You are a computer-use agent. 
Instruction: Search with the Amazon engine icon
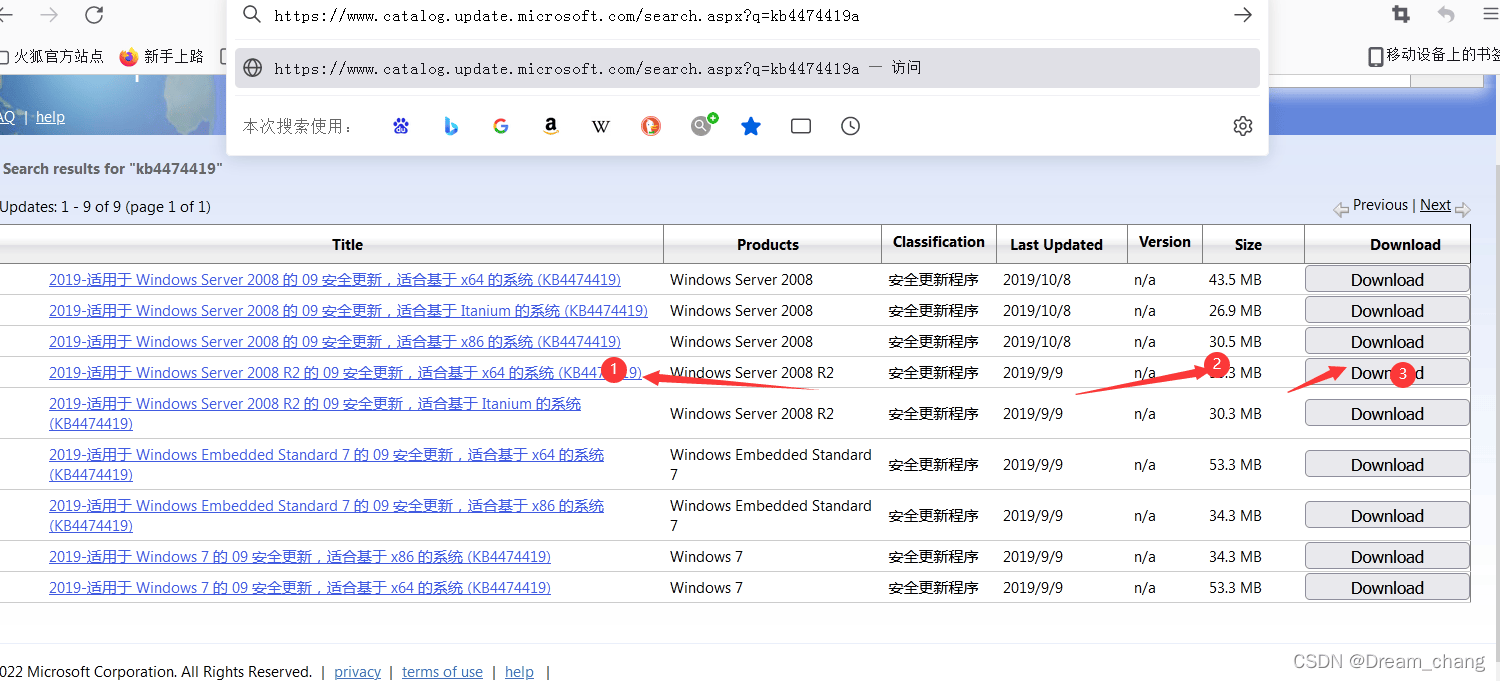551,126
